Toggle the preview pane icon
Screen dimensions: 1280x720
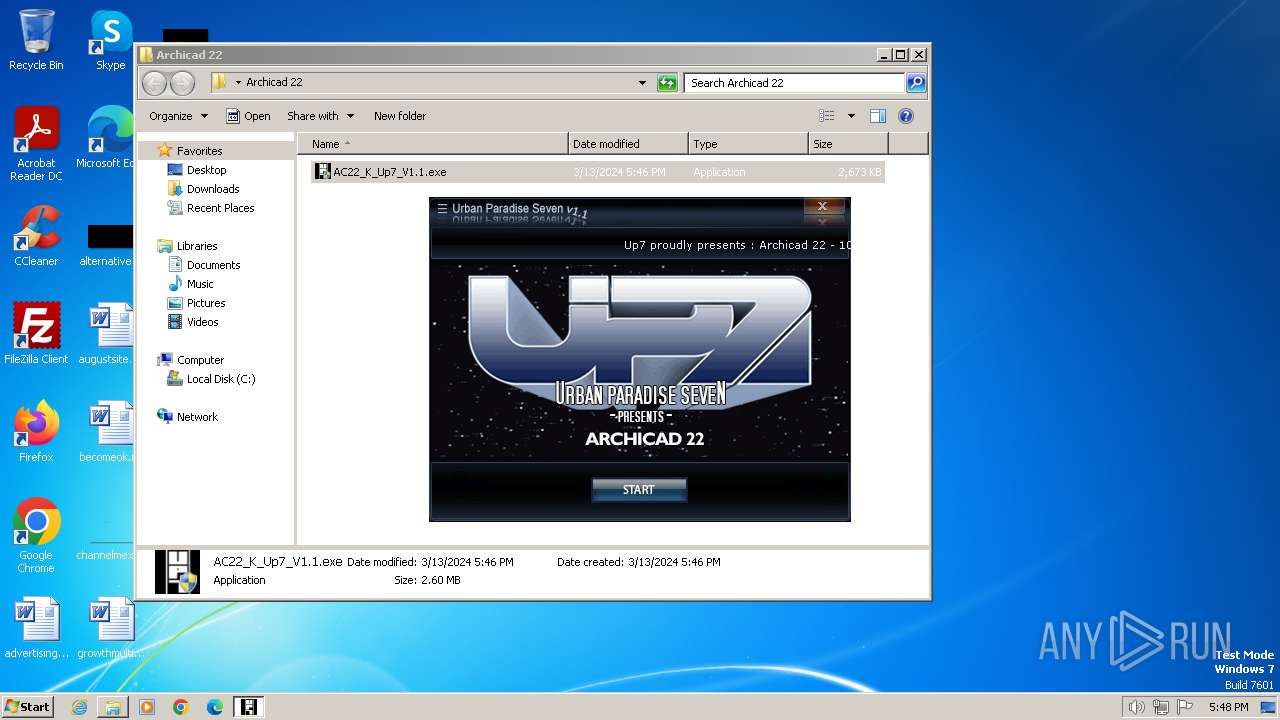click(x=878, y=116)
